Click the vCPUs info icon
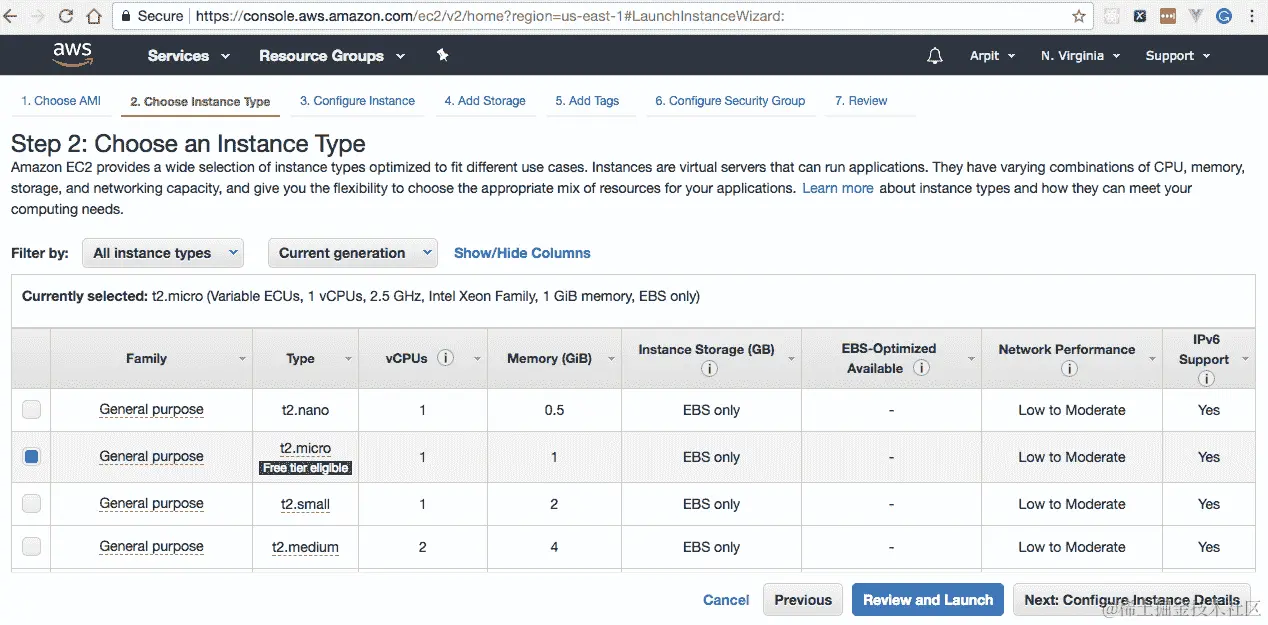This screenshot has height=625, width=1268. 446,358
